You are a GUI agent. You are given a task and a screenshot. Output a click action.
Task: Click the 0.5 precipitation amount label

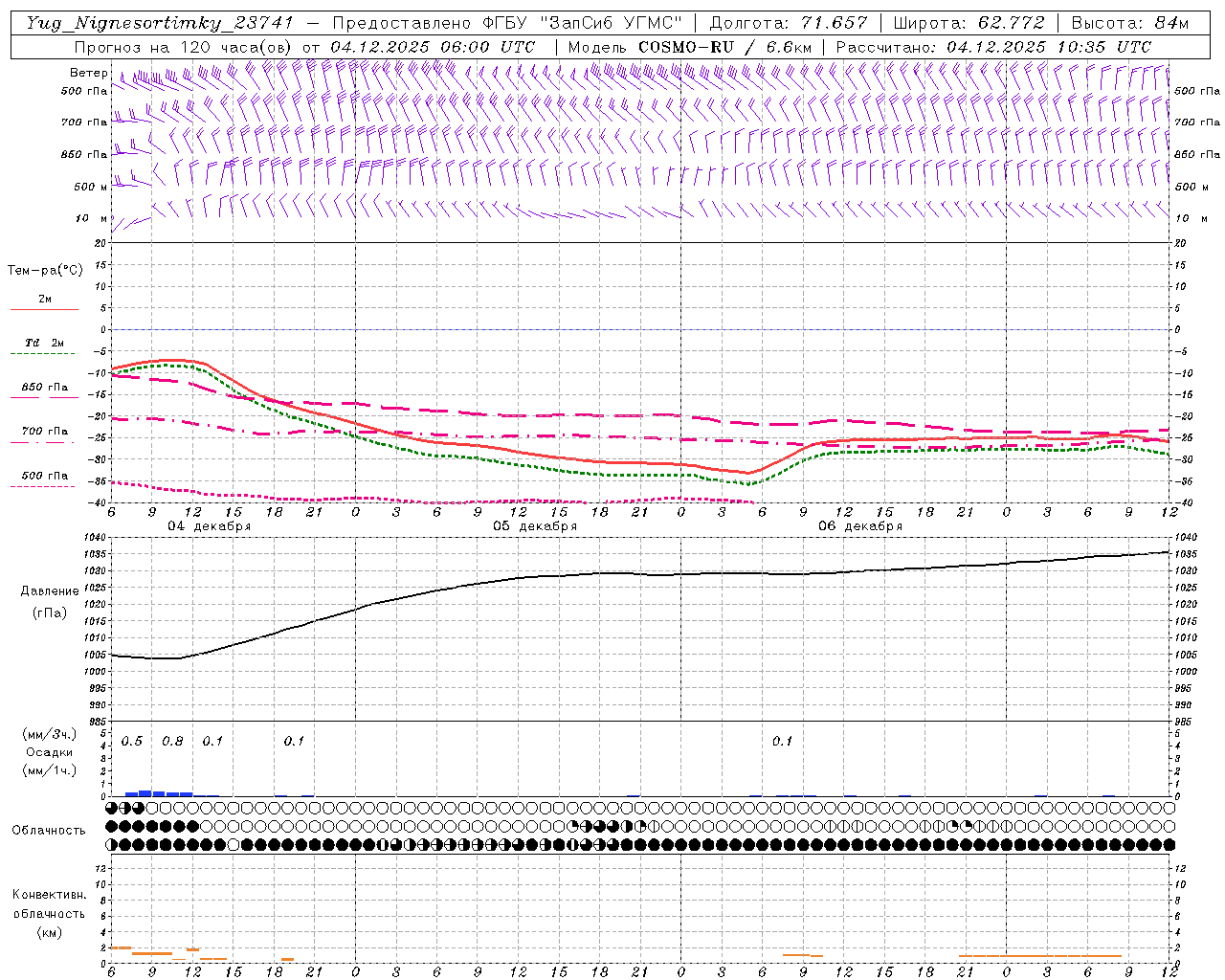point(132,741)
